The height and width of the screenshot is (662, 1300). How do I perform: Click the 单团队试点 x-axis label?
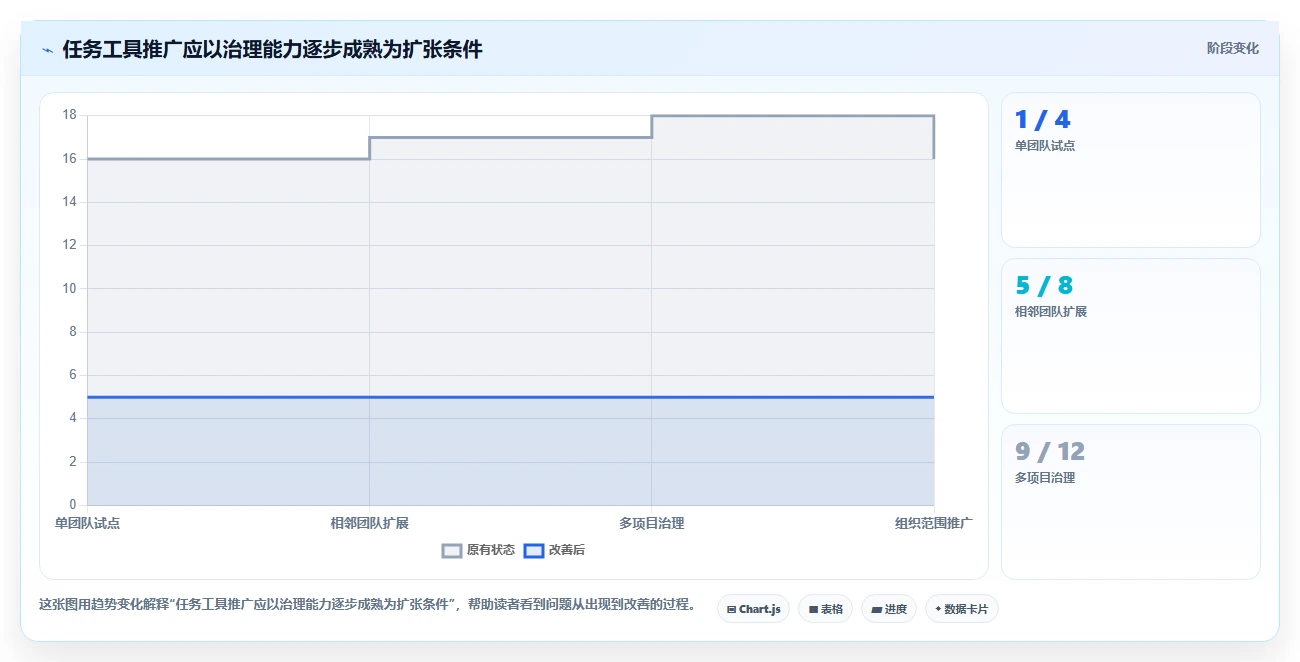pos(87,523)
